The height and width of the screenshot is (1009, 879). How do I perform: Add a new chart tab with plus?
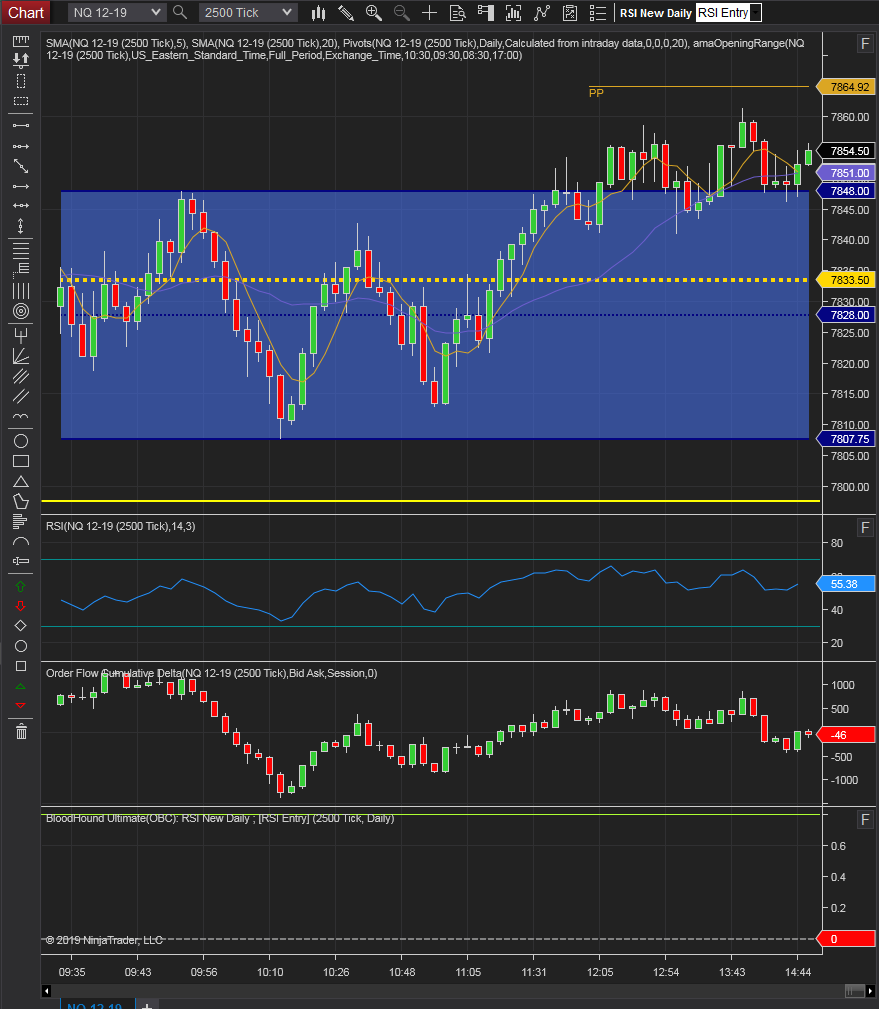[x=147, y=1004]
